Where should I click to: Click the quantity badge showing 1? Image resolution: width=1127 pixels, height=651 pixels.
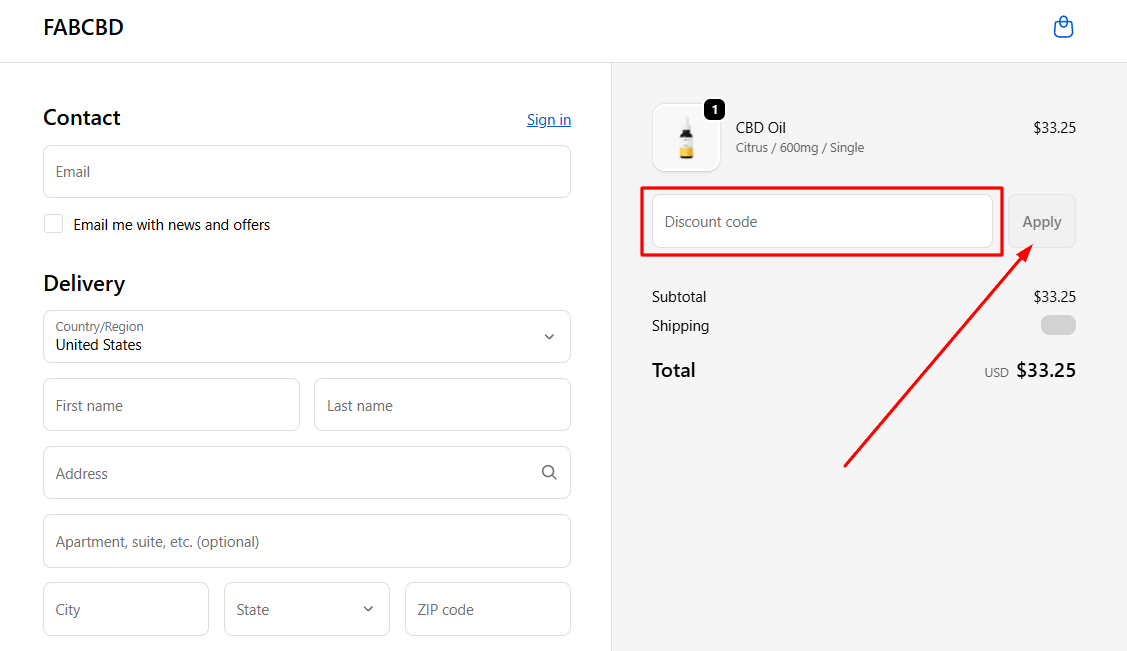click(714, 109)
